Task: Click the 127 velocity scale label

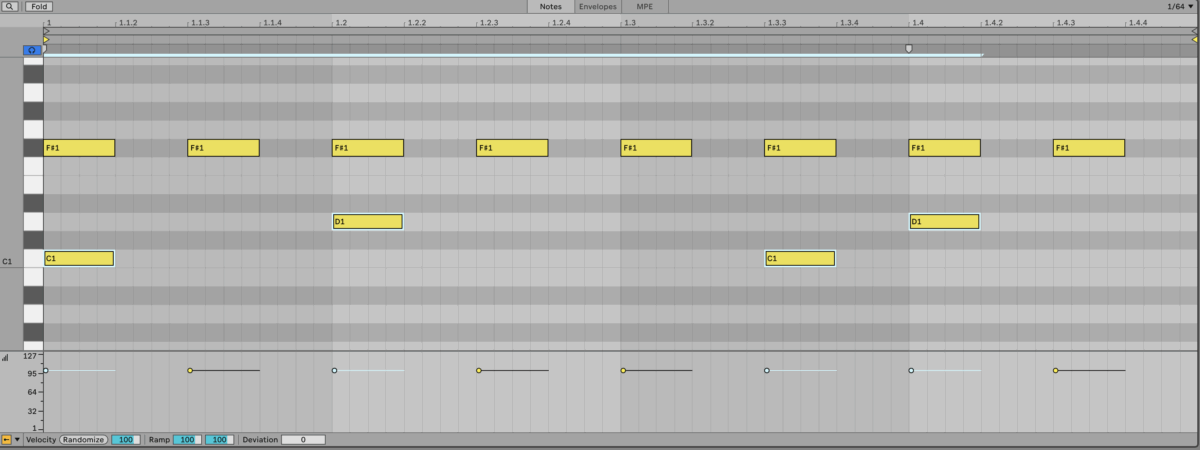Action: [x=30, y=355]
